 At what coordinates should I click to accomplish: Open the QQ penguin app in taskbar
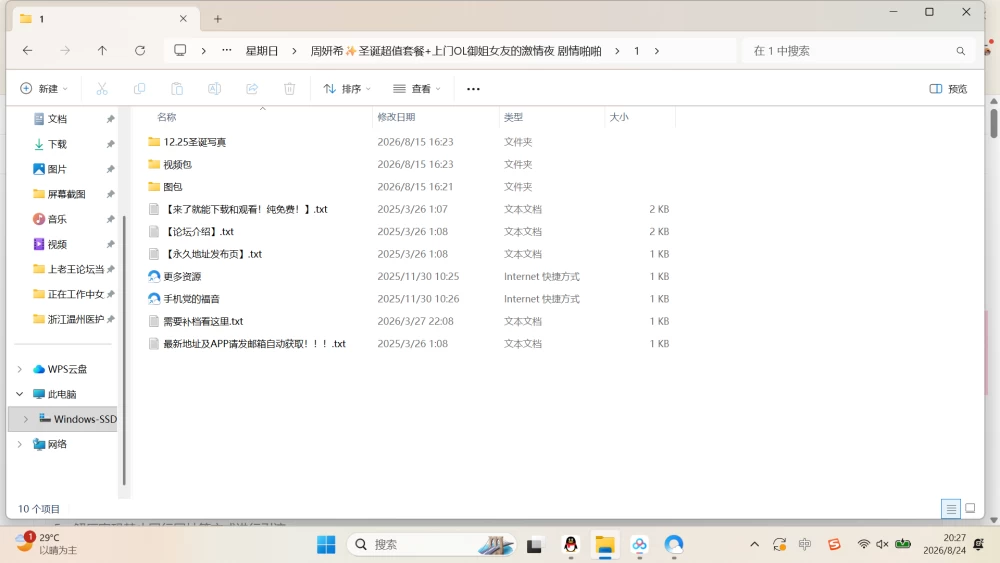[571, 545]
